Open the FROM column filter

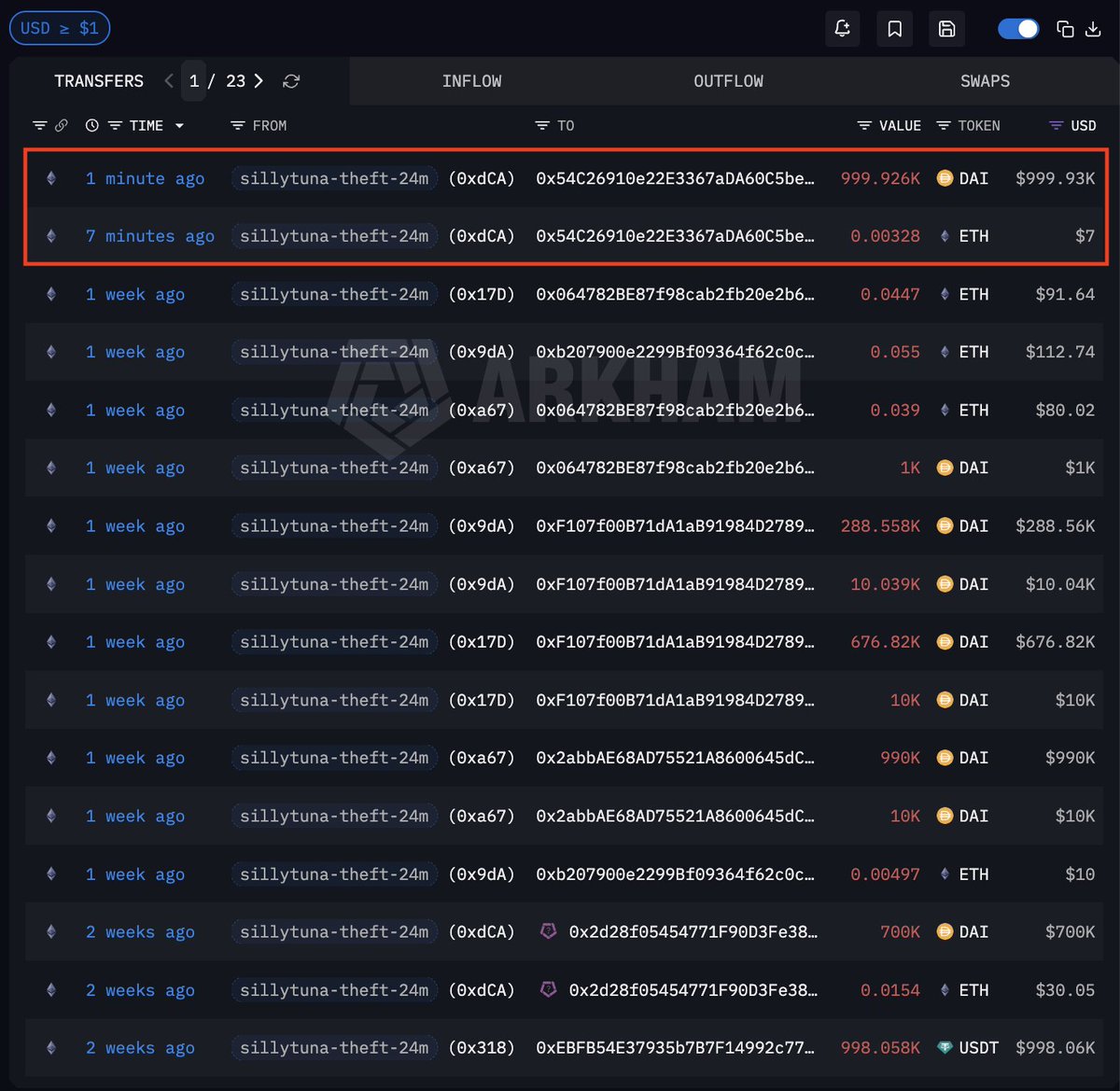pos(238,125)
